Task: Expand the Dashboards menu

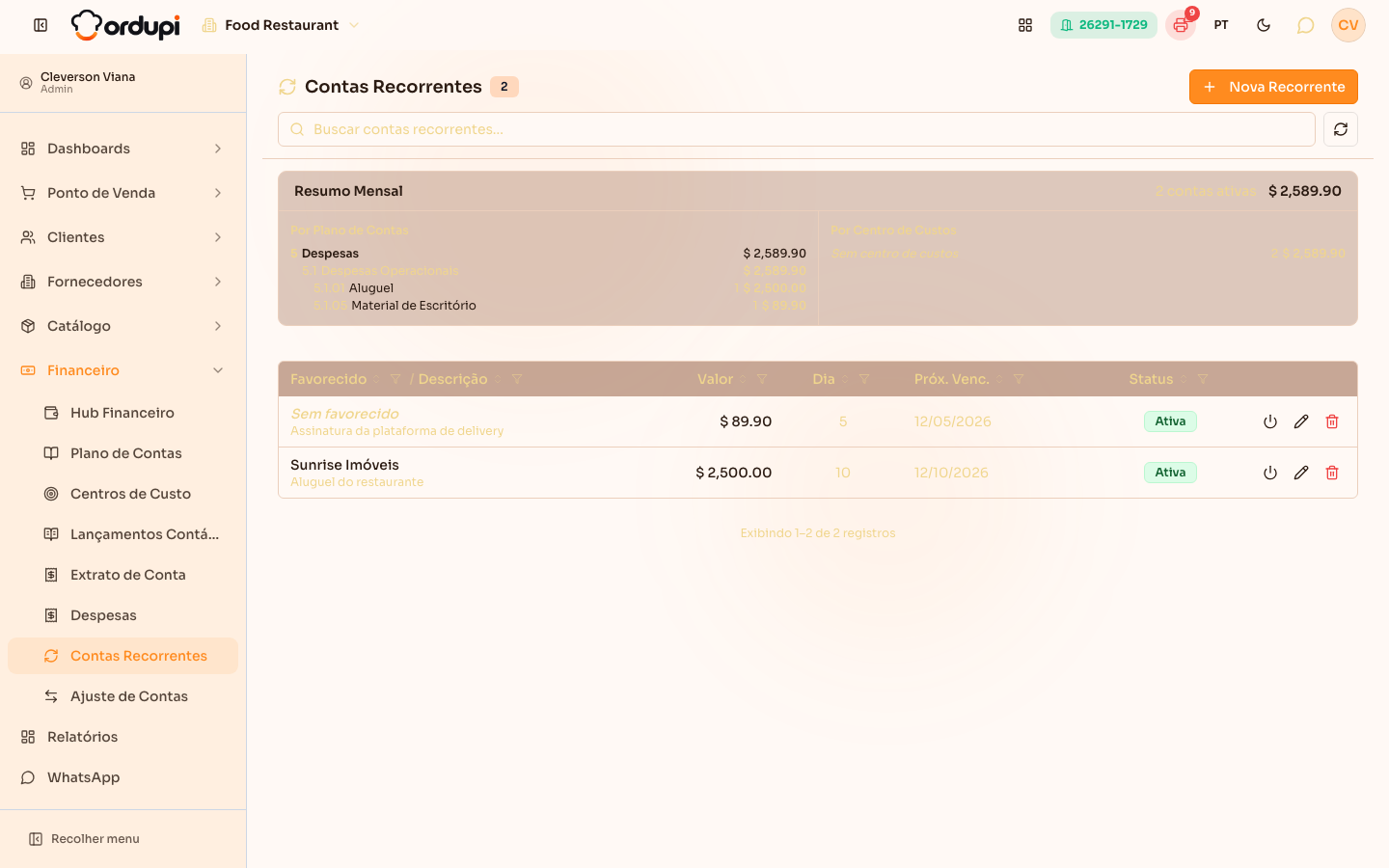Action: [123, 149]
